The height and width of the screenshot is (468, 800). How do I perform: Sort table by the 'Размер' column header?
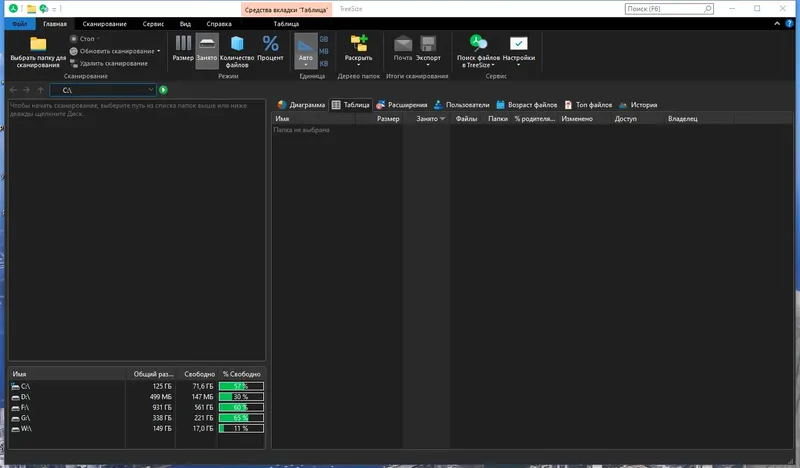pos(379,119)
